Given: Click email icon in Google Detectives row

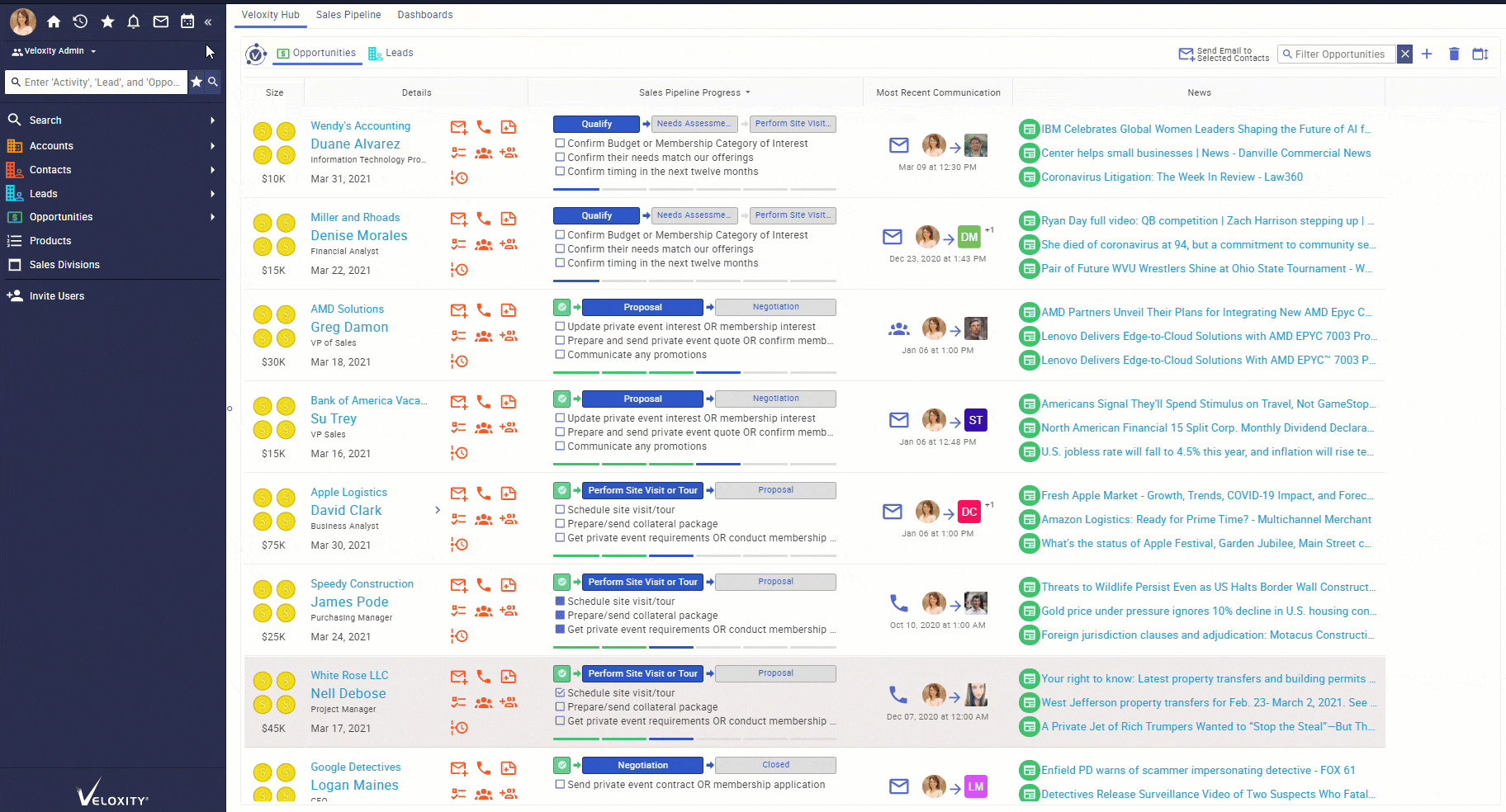Looking at the screenshot, I should (459, 768).
